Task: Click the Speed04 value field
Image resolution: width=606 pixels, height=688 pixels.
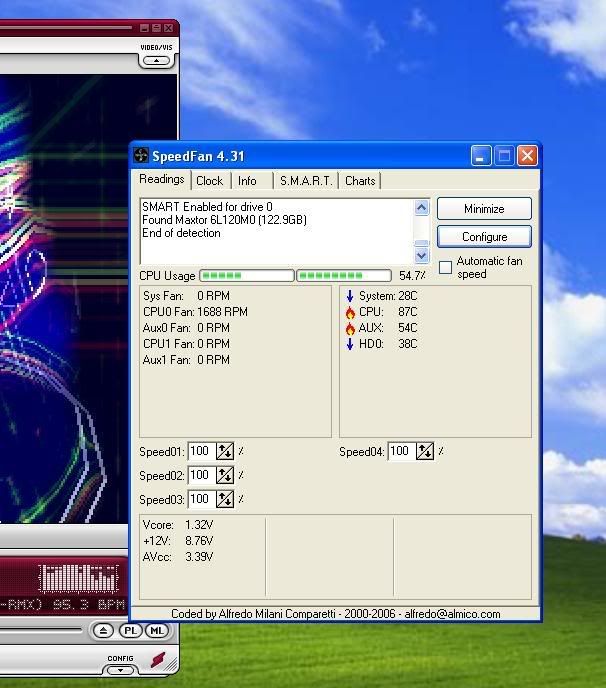Action: 402,451
